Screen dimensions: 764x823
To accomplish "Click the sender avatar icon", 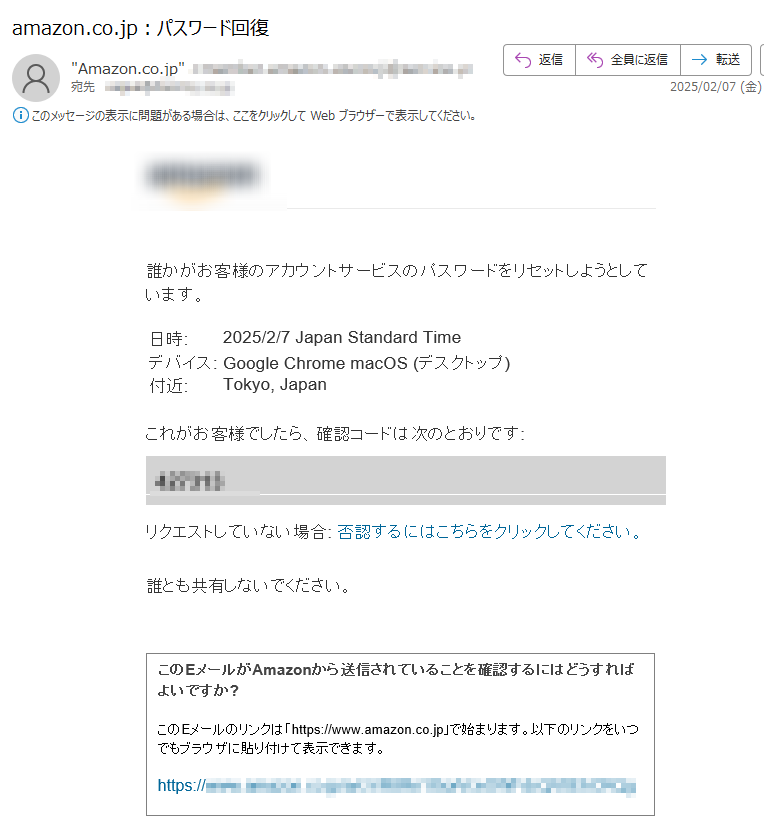I will click(x=36, y=78).
